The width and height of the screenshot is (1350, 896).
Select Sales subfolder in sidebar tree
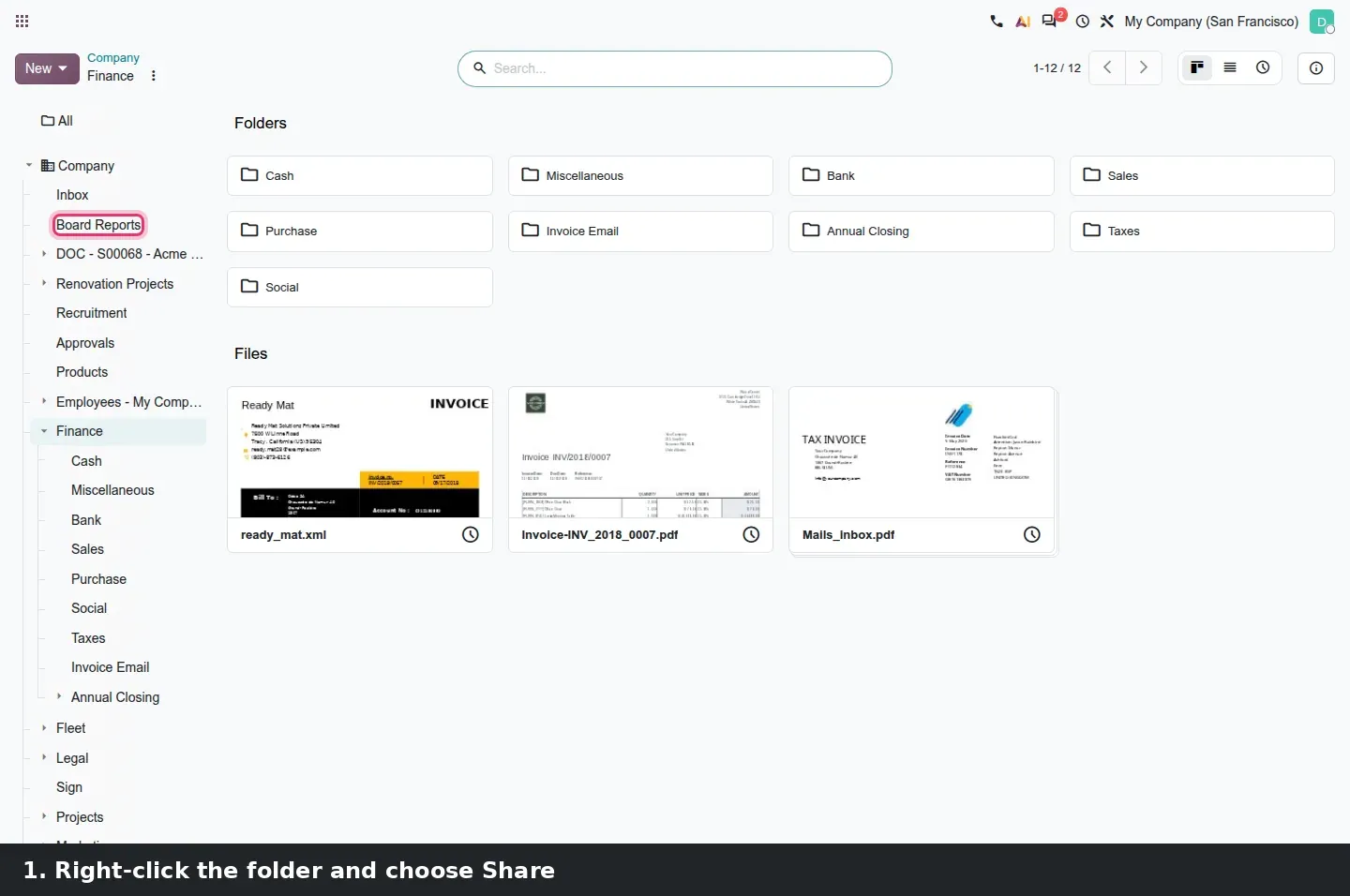click(87, 549)
